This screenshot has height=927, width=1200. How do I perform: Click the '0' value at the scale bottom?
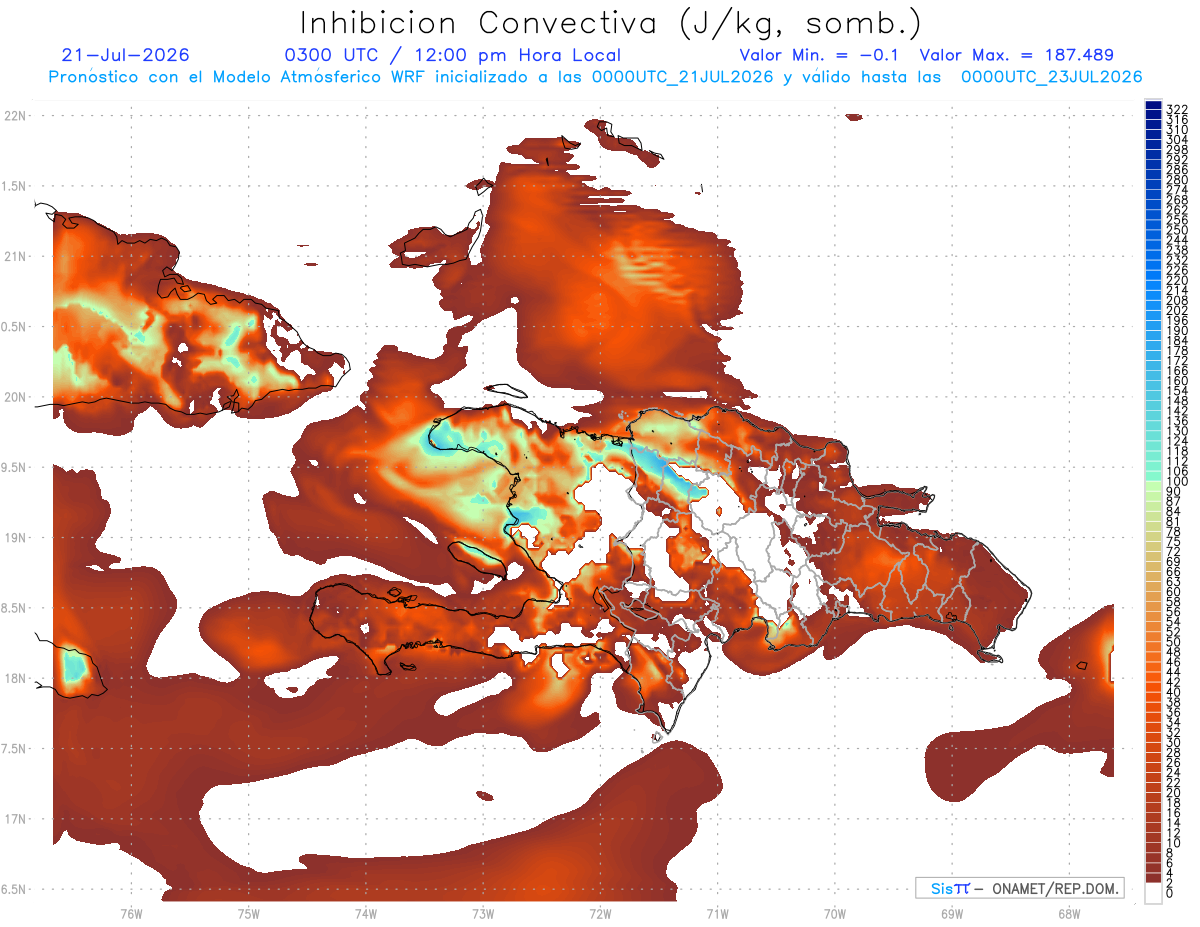click(x=1169, y=892)
